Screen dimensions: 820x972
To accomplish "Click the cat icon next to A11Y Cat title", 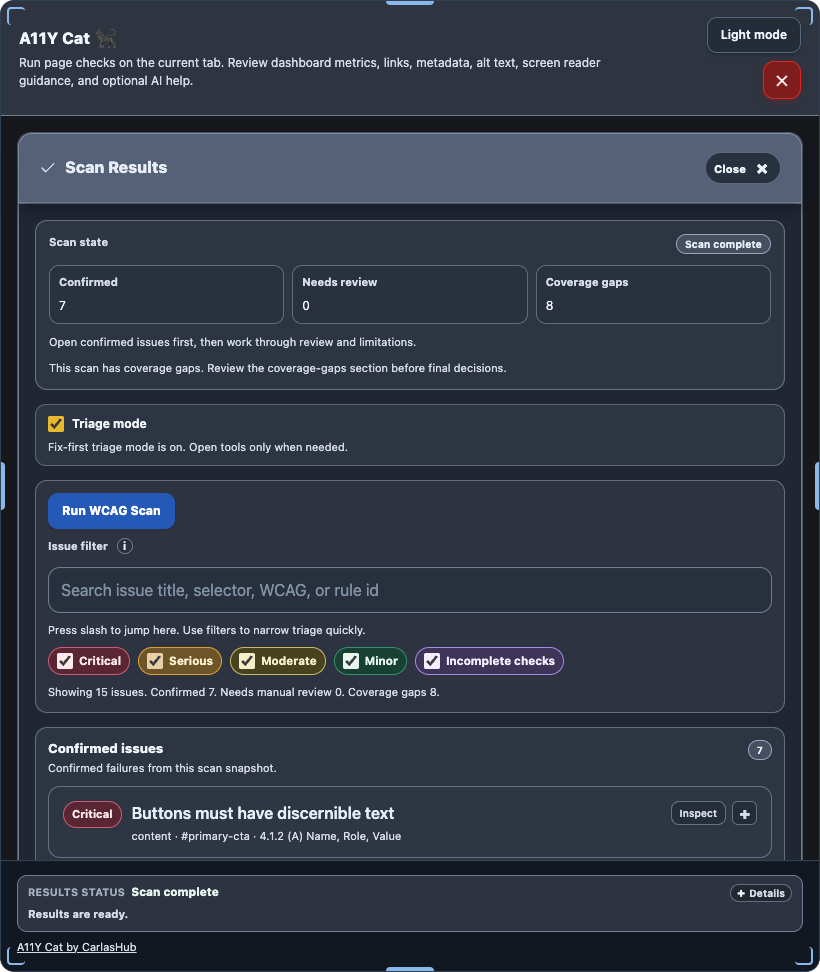I will 106,39.
